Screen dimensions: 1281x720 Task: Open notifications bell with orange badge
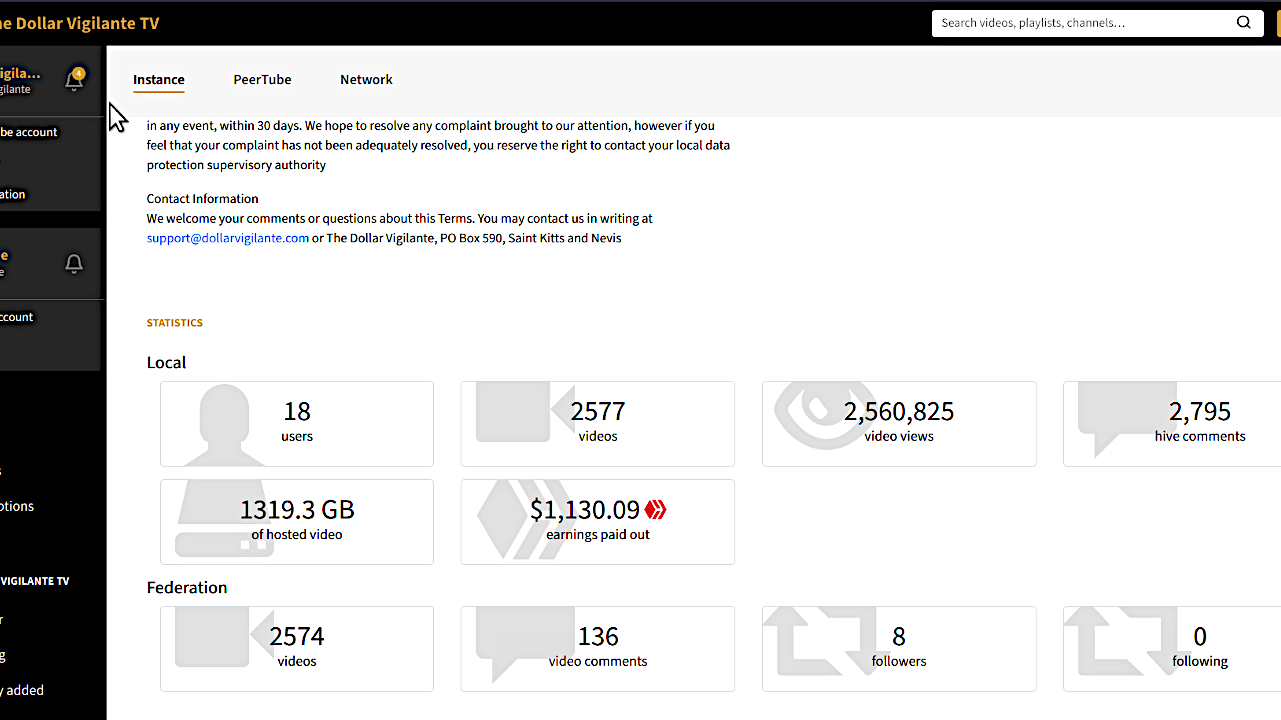[74, 80]
